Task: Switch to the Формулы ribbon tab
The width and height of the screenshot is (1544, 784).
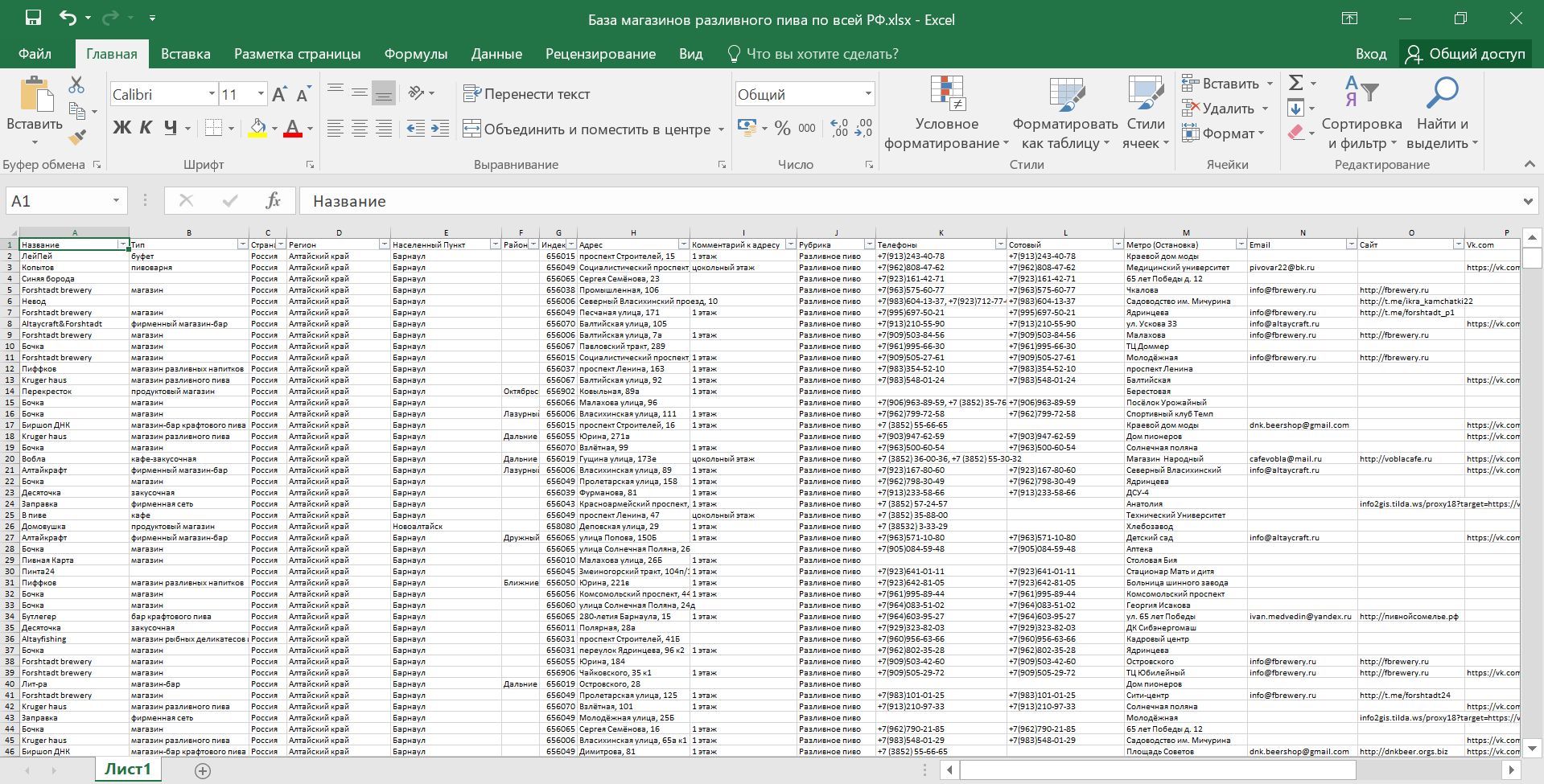Action: pyautogui.click(x=415, y=54)
